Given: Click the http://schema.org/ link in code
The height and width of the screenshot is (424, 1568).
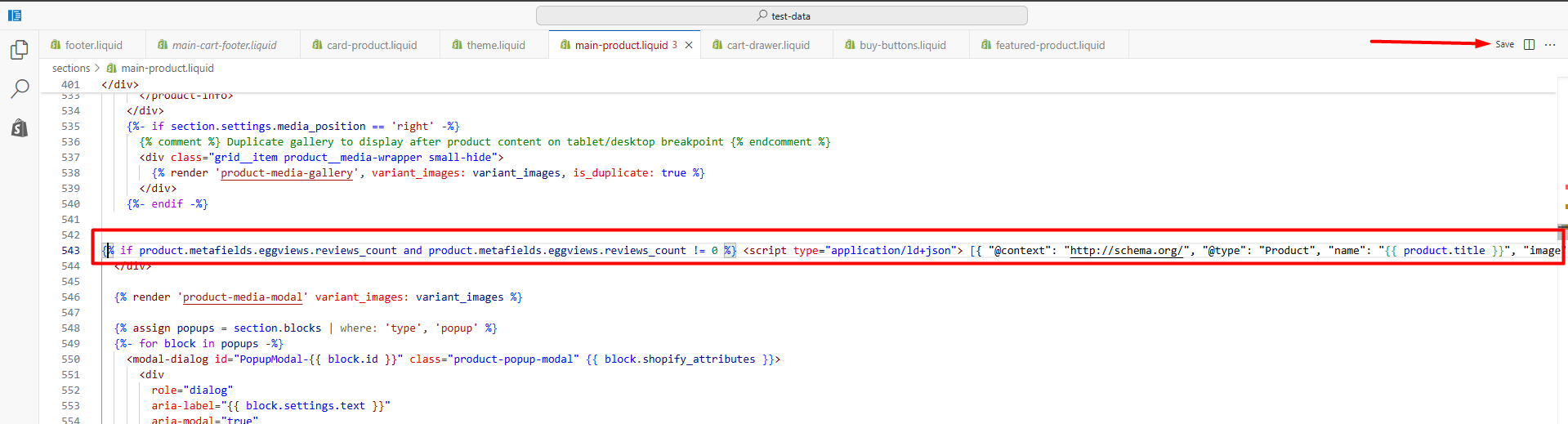Looking at the screenshot, I should coord(1126,251).
